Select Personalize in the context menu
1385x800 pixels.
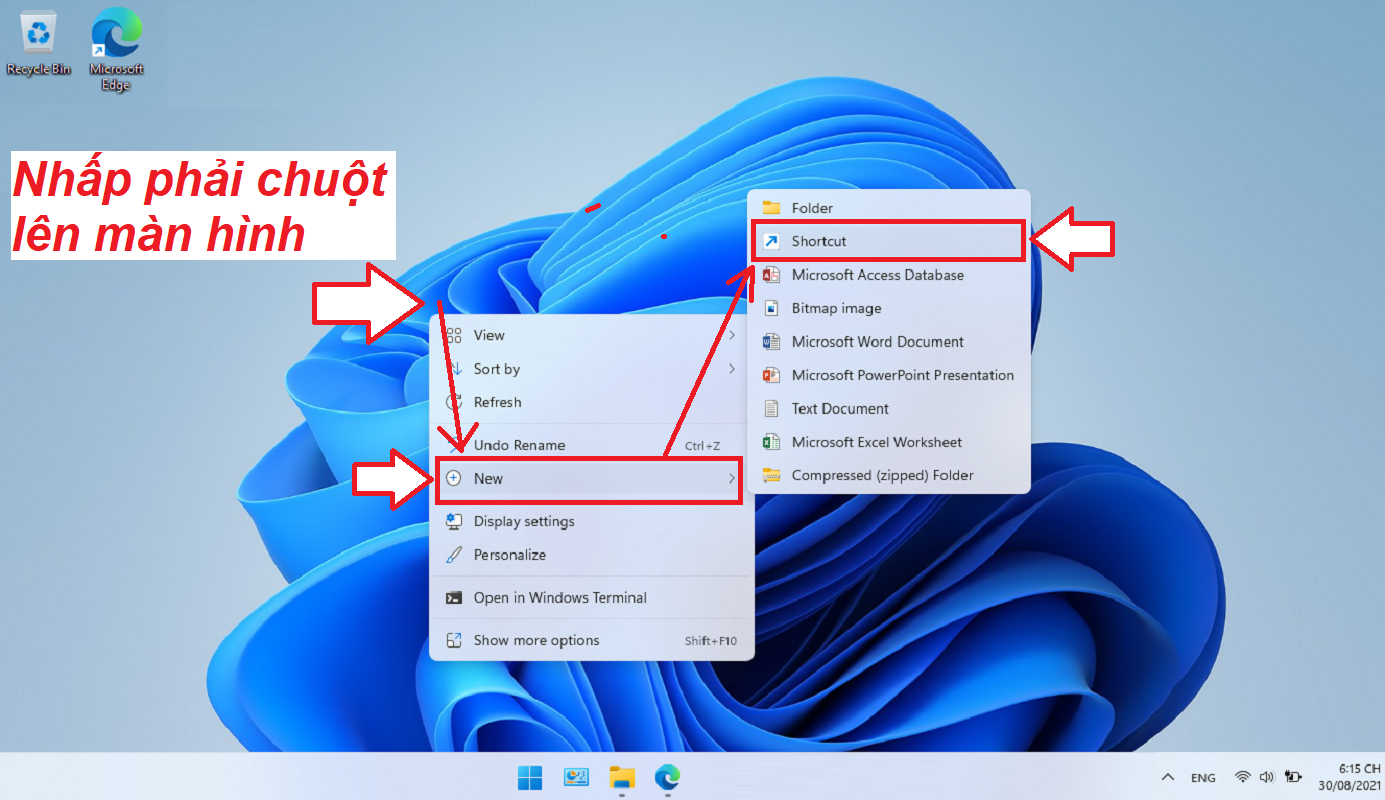[x=592, y=554]
